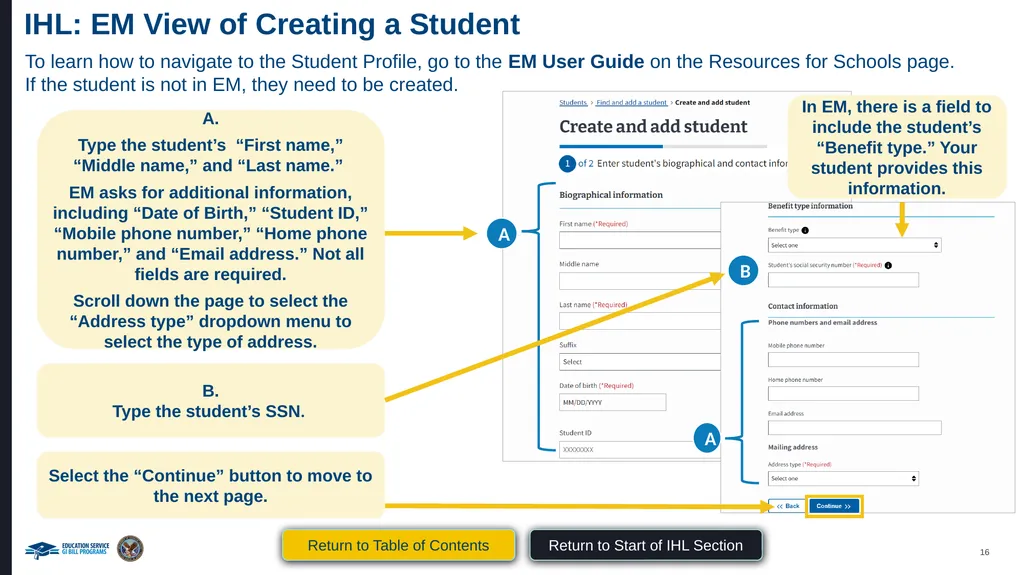Click the Veterans Affairs seal icon

coord(130,548)
